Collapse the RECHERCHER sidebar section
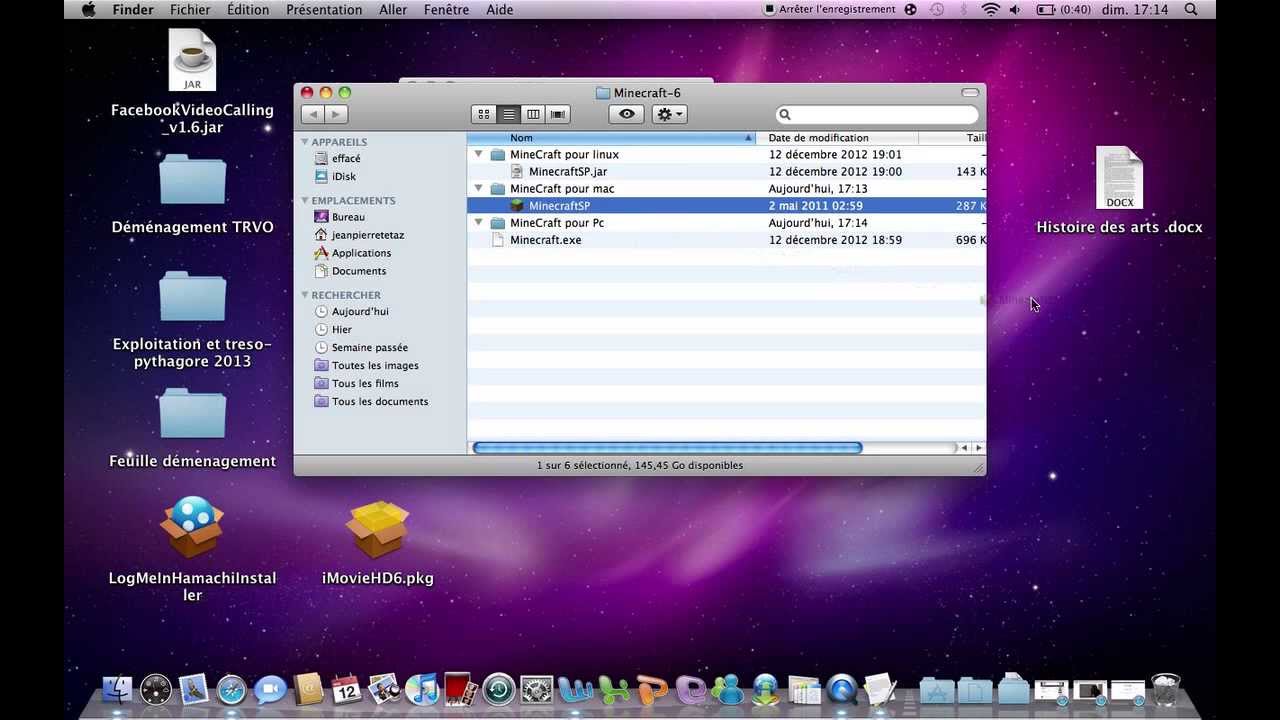The width and height of the screenshot is (1280, 720). coord(305,295)
